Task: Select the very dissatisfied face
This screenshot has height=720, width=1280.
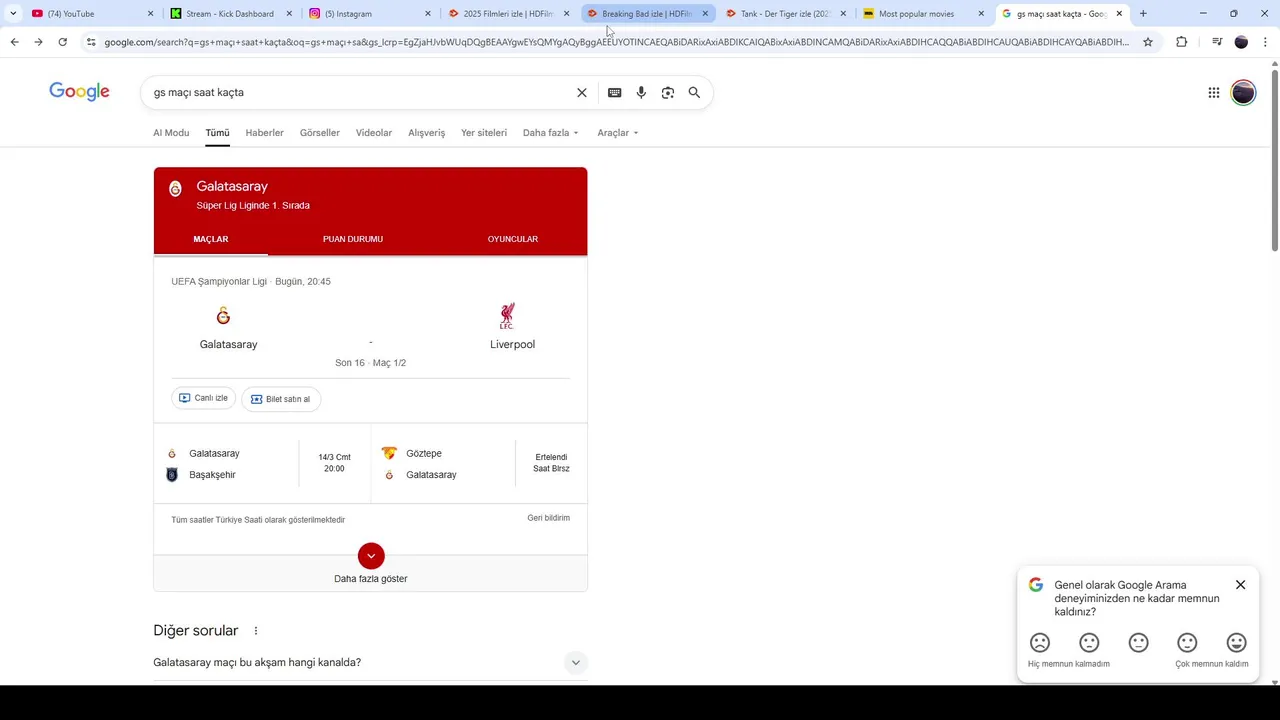Action: (1040, 643)
